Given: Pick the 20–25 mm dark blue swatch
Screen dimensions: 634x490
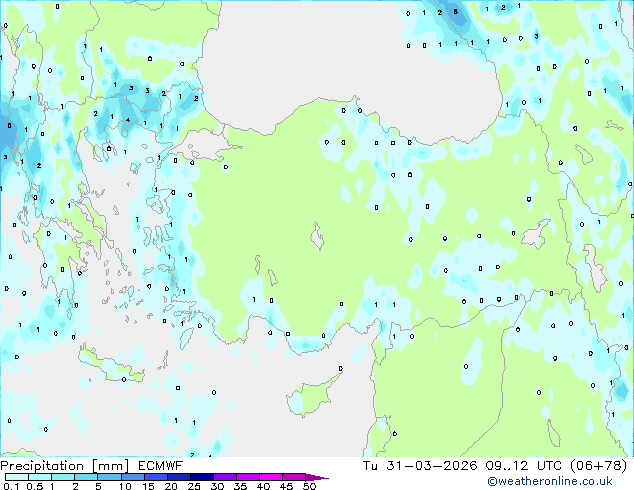Looking at the screenshot, I should click(x=178, y=477).
